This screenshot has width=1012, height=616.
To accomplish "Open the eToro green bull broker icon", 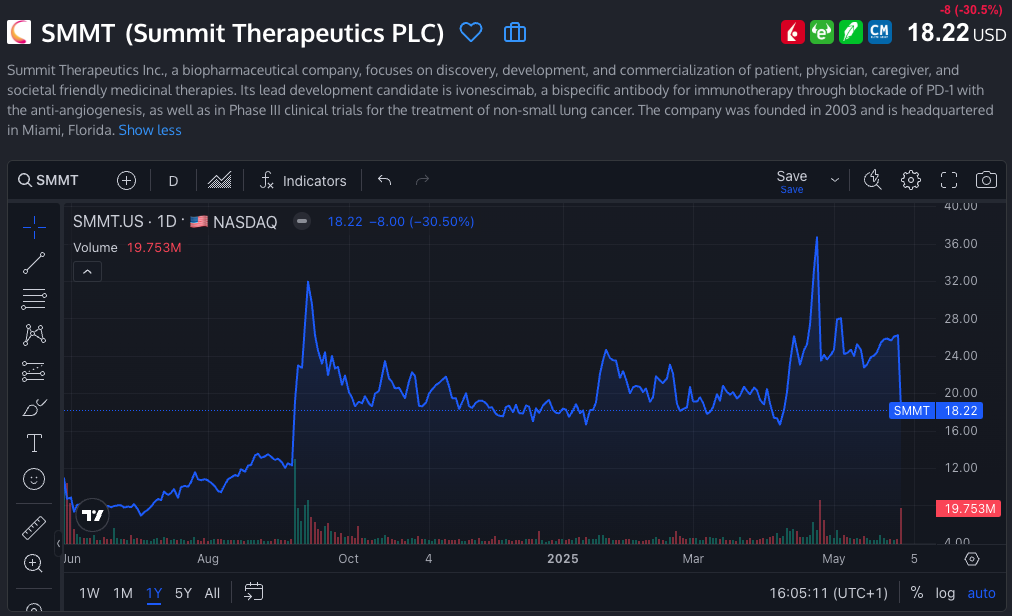I will (x=822, y=32).
